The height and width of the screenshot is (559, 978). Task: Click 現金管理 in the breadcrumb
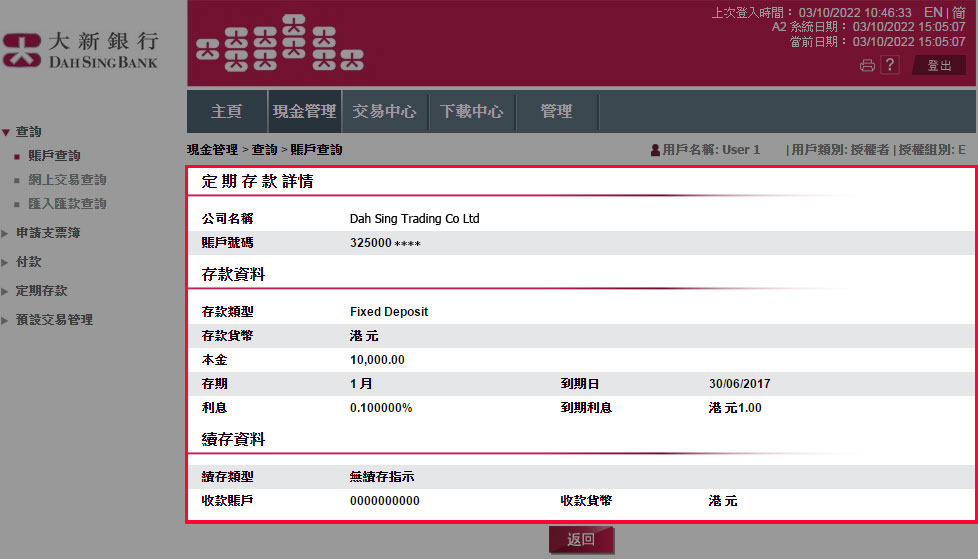pyautogui.click(x=212, y=150)
